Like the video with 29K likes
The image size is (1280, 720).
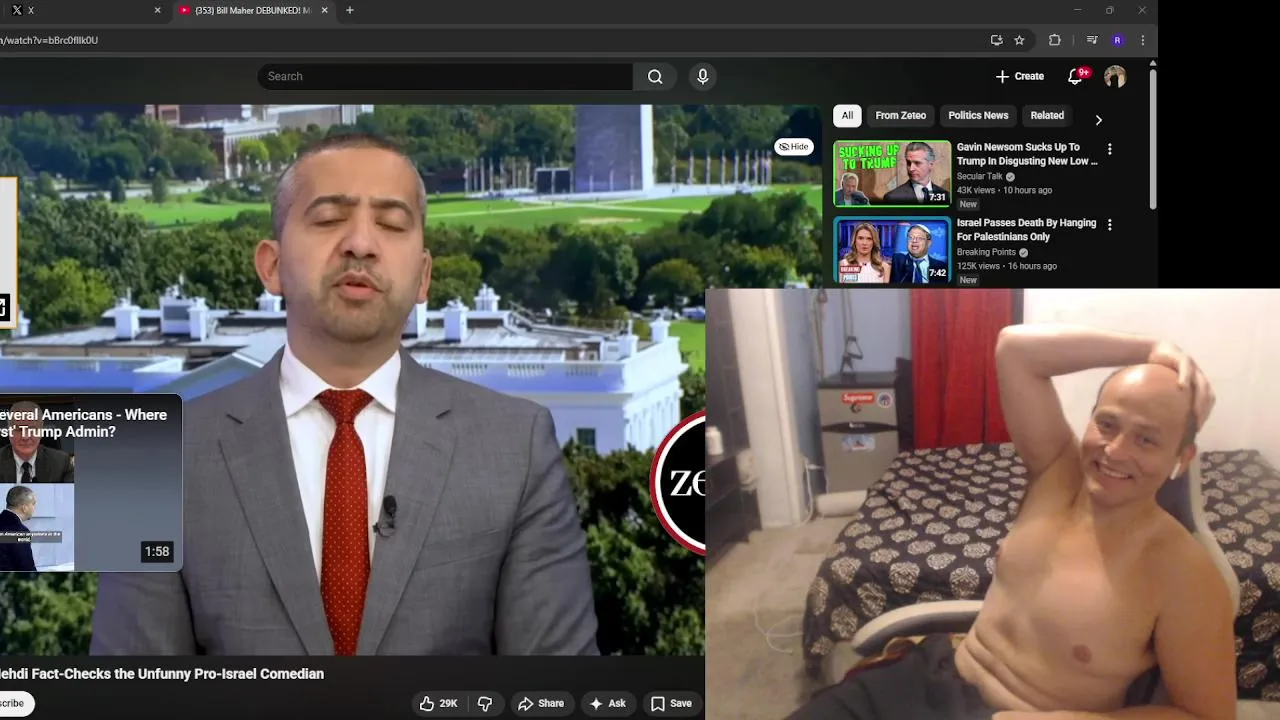pyautogui.click(x=438, y=703)
